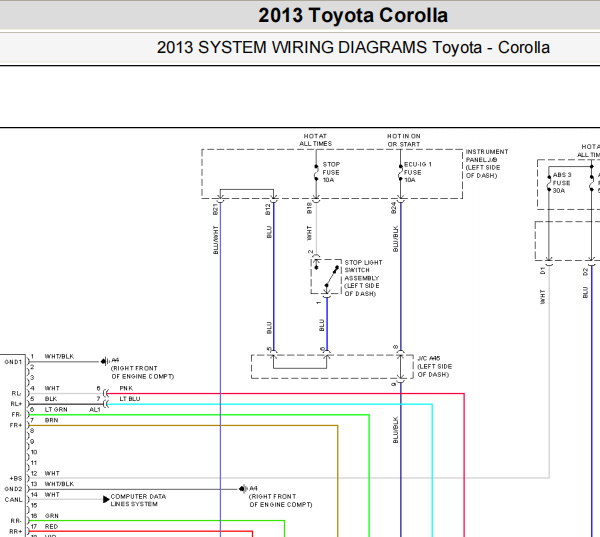The image size is (600, 537).
Task: Click the "RL-" terminal label
Action: pyautogui.click(x=16, y=393)
